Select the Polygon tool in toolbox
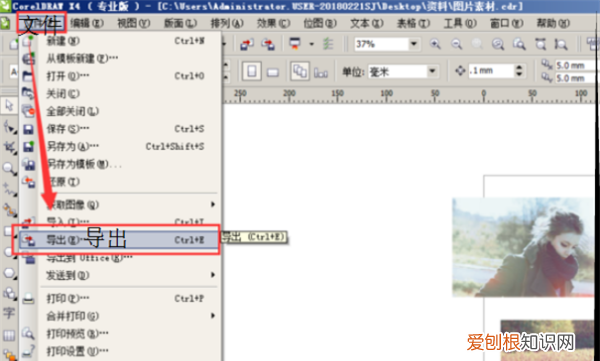 (x=9, y=273)
